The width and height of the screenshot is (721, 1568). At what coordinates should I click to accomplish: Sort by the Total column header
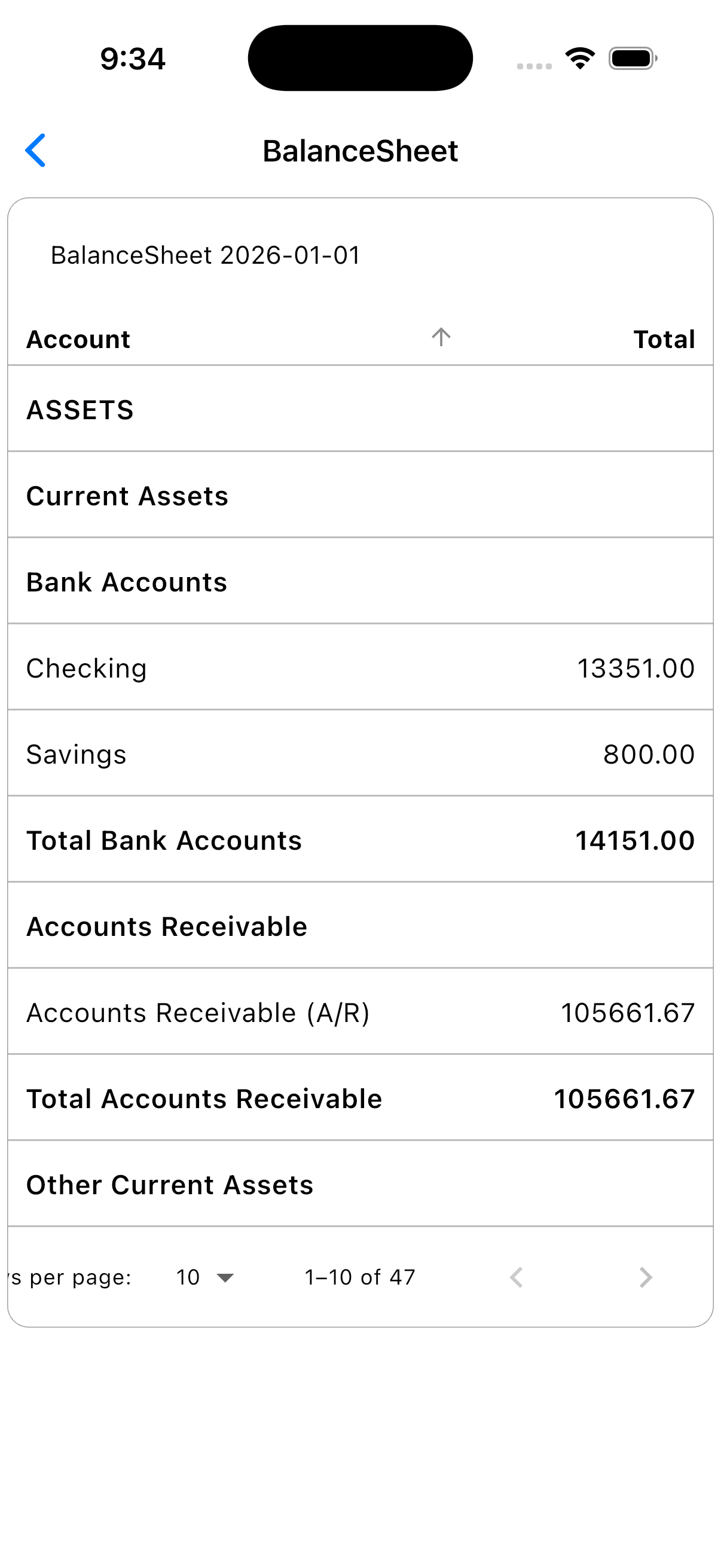point(664,339)
